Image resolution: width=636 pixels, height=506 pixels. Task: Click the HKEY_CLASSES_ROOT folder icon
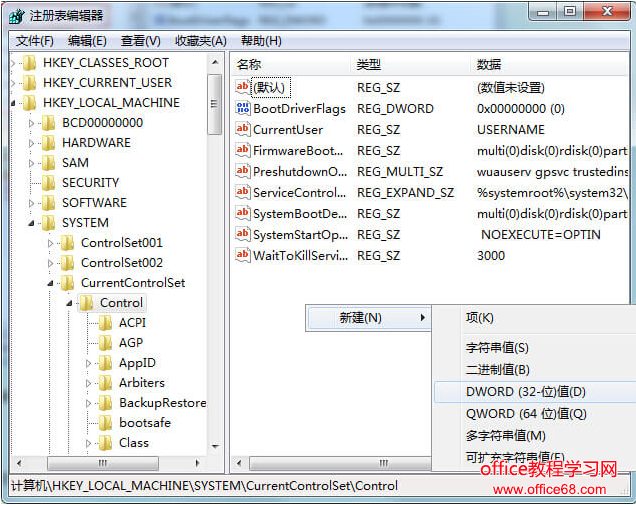[x=30, y=63]
